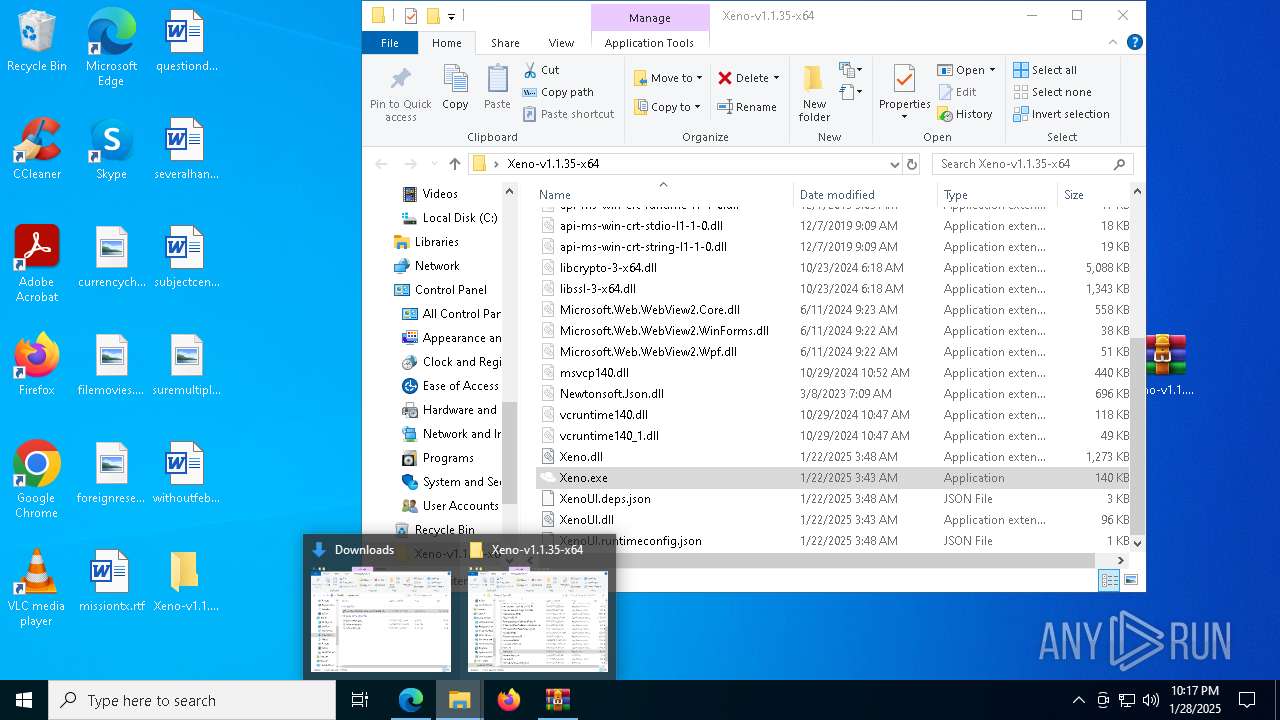
Task: Click Edit in the Open group
Action: pos(957,92)
